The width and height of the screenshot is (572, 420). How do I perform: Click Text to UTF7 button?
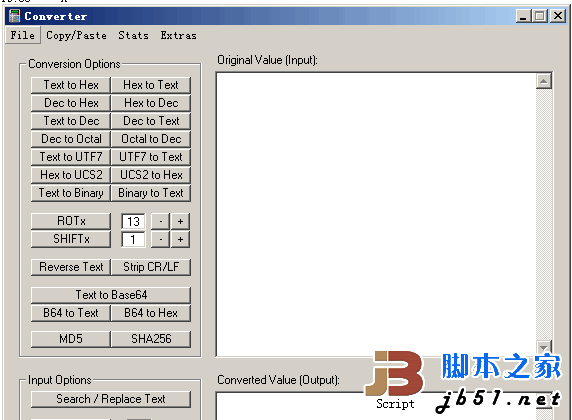(x=71, y=157)
